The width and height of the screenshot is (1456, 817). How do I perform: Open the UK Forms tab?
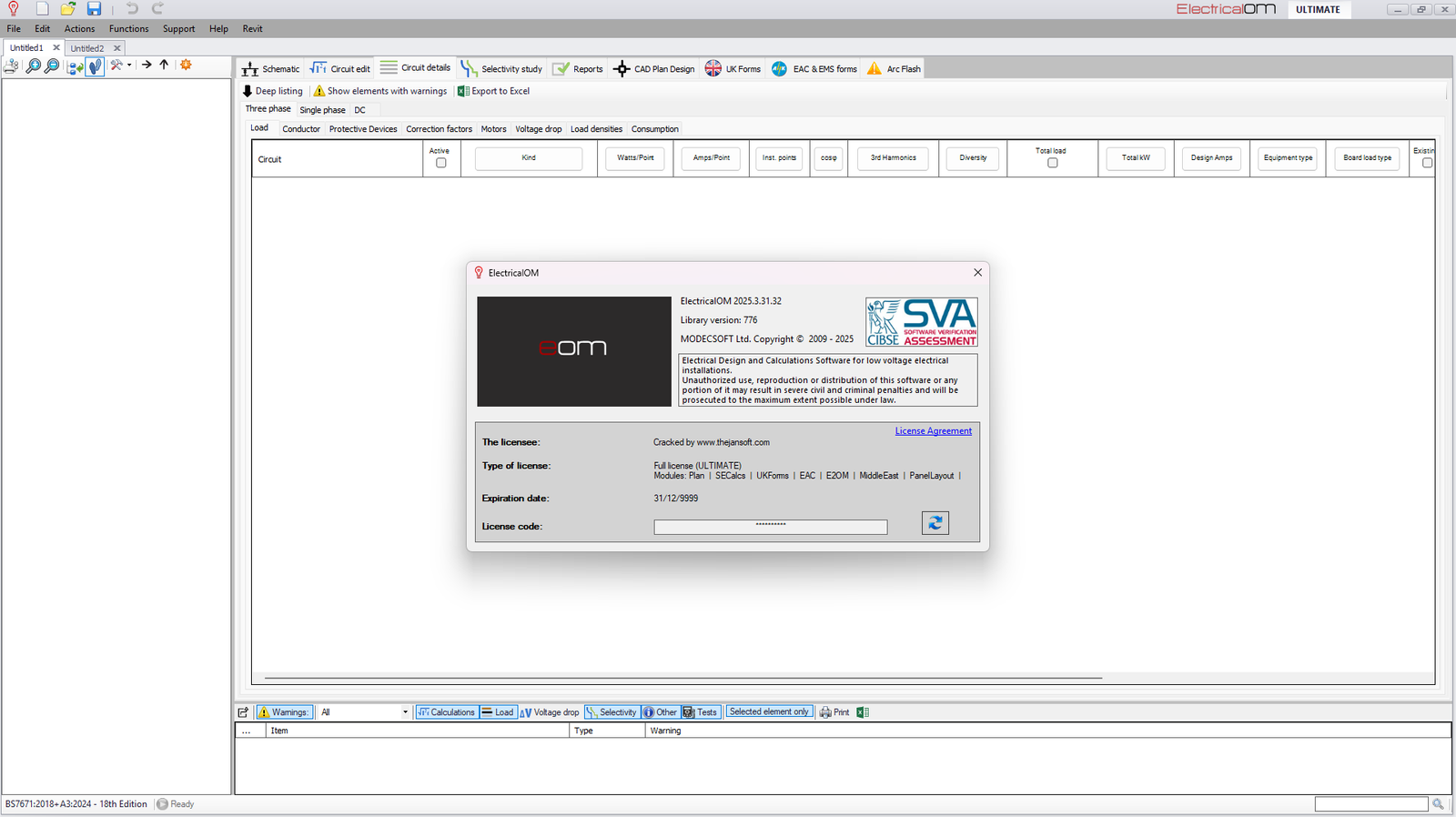point(733,69)
